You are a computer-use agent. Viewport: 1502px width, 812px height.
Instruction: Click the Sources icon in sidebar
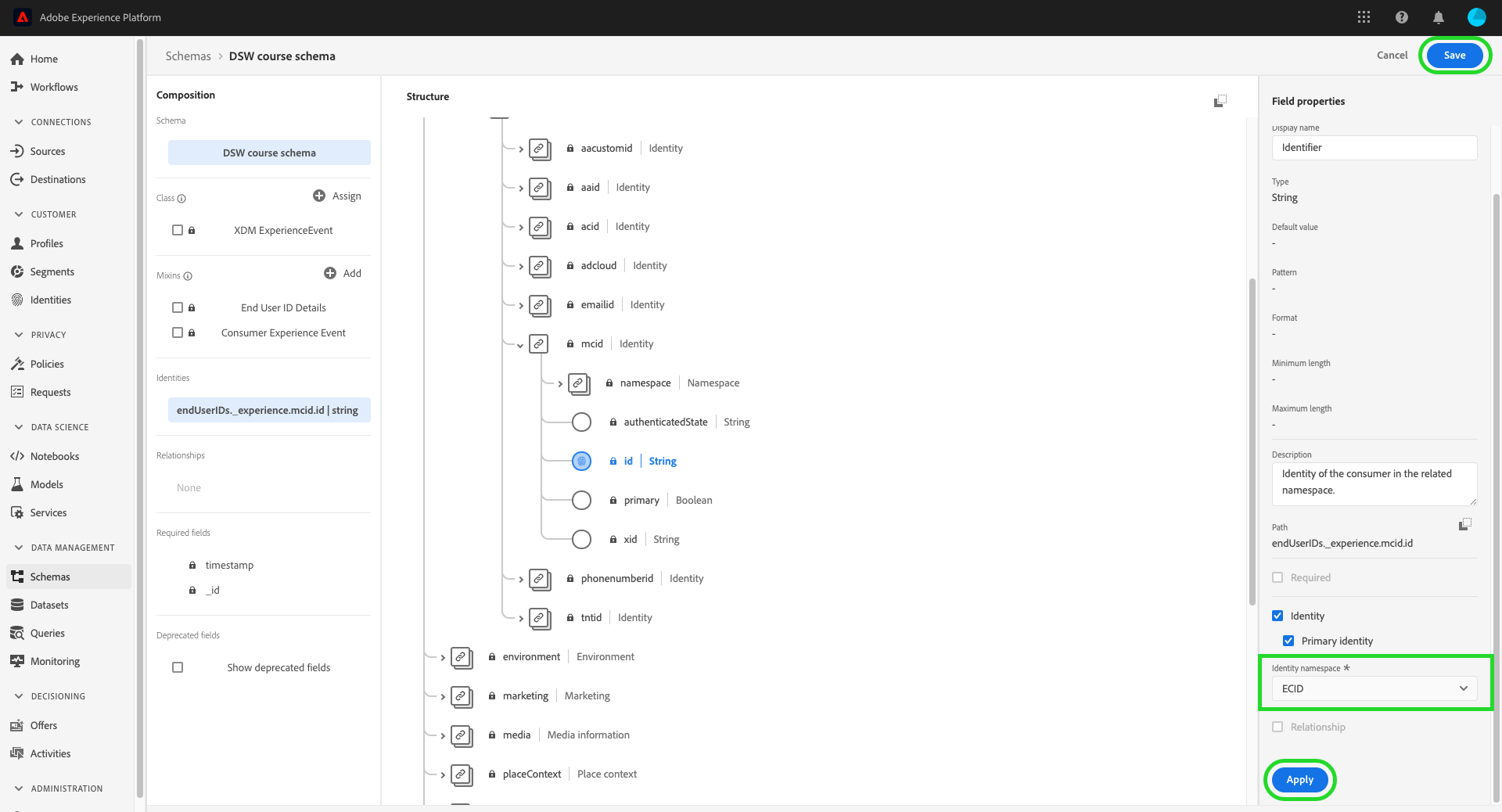pyautogui.click(x=17, y=151)
